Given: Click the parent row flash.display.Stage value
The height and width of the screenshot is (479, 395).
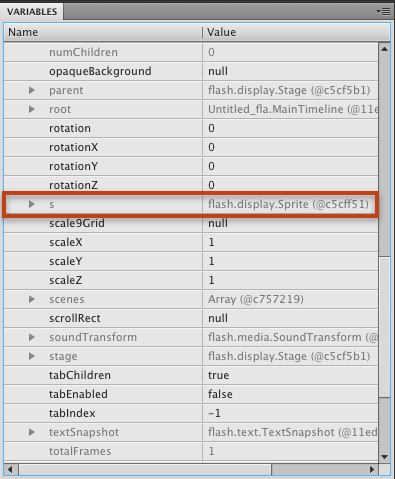Looking at the screenshot, I should coord(289,90).
